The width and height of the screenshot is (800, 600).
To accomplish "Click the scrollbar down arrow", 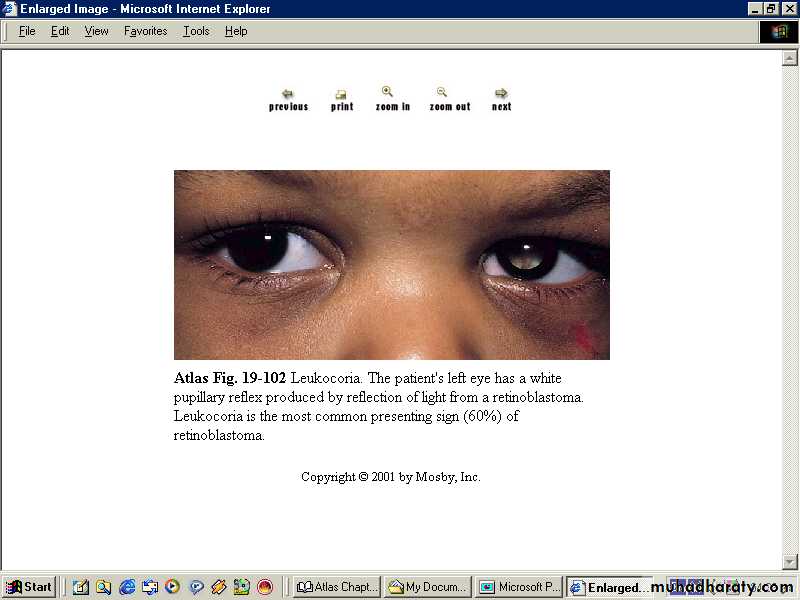I will click(x=790, y=562).
